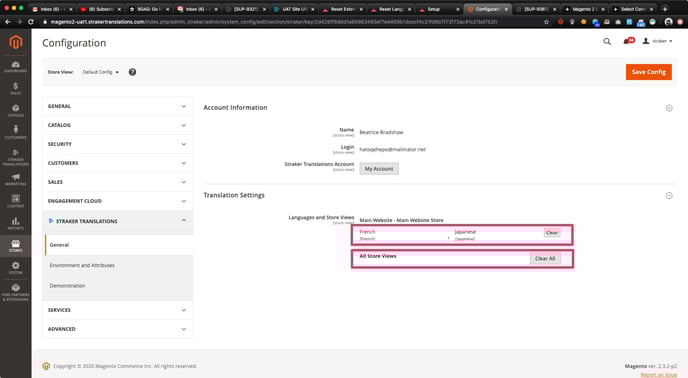Collapse the Translation Settings section

point(669,195)
